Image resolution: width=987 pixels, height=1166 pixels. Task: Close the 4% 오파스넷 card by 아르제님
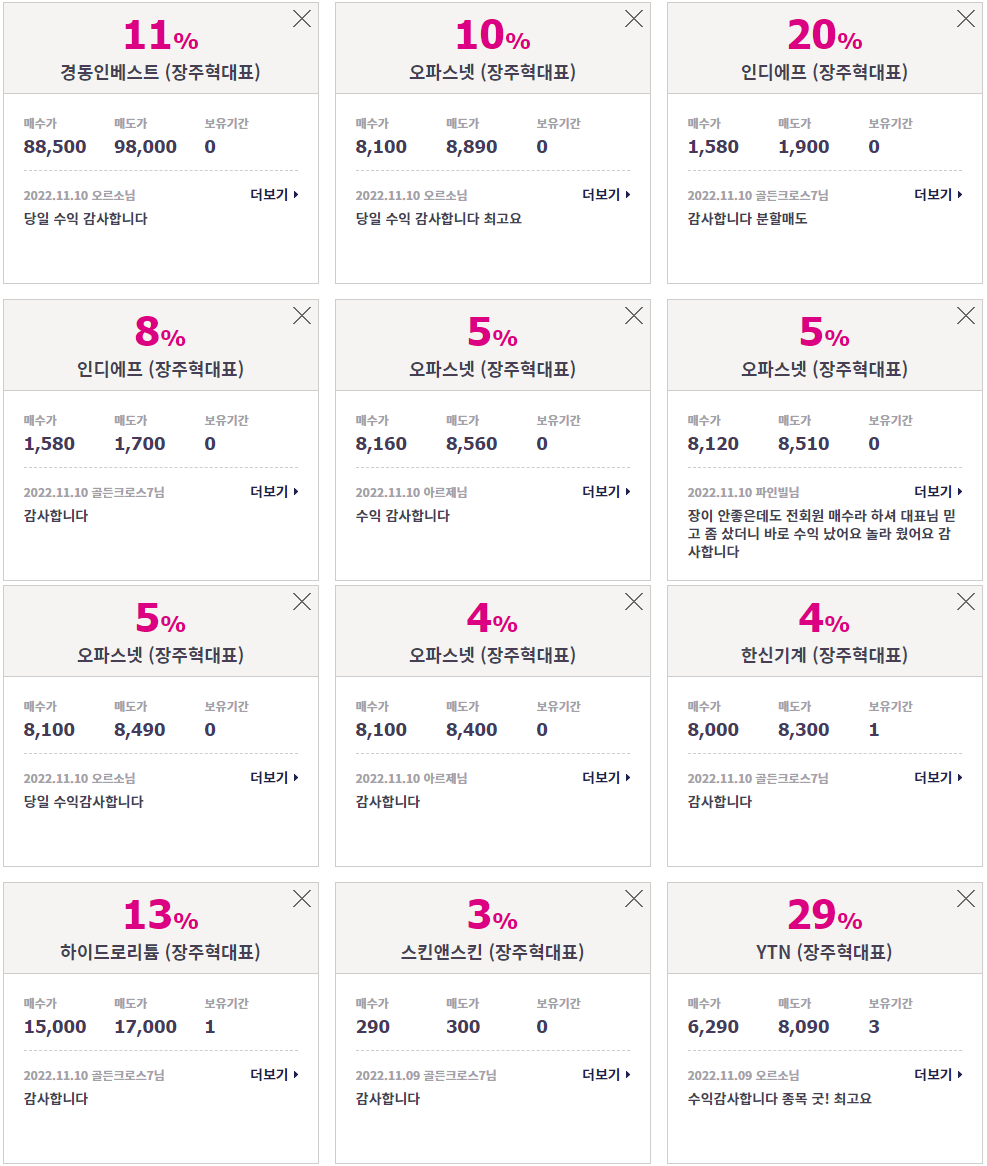(x=634, y=602)
